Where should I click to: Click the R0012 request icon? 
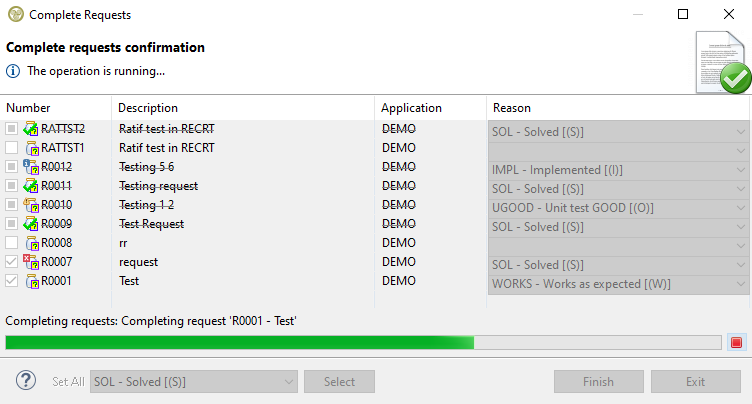31,167
